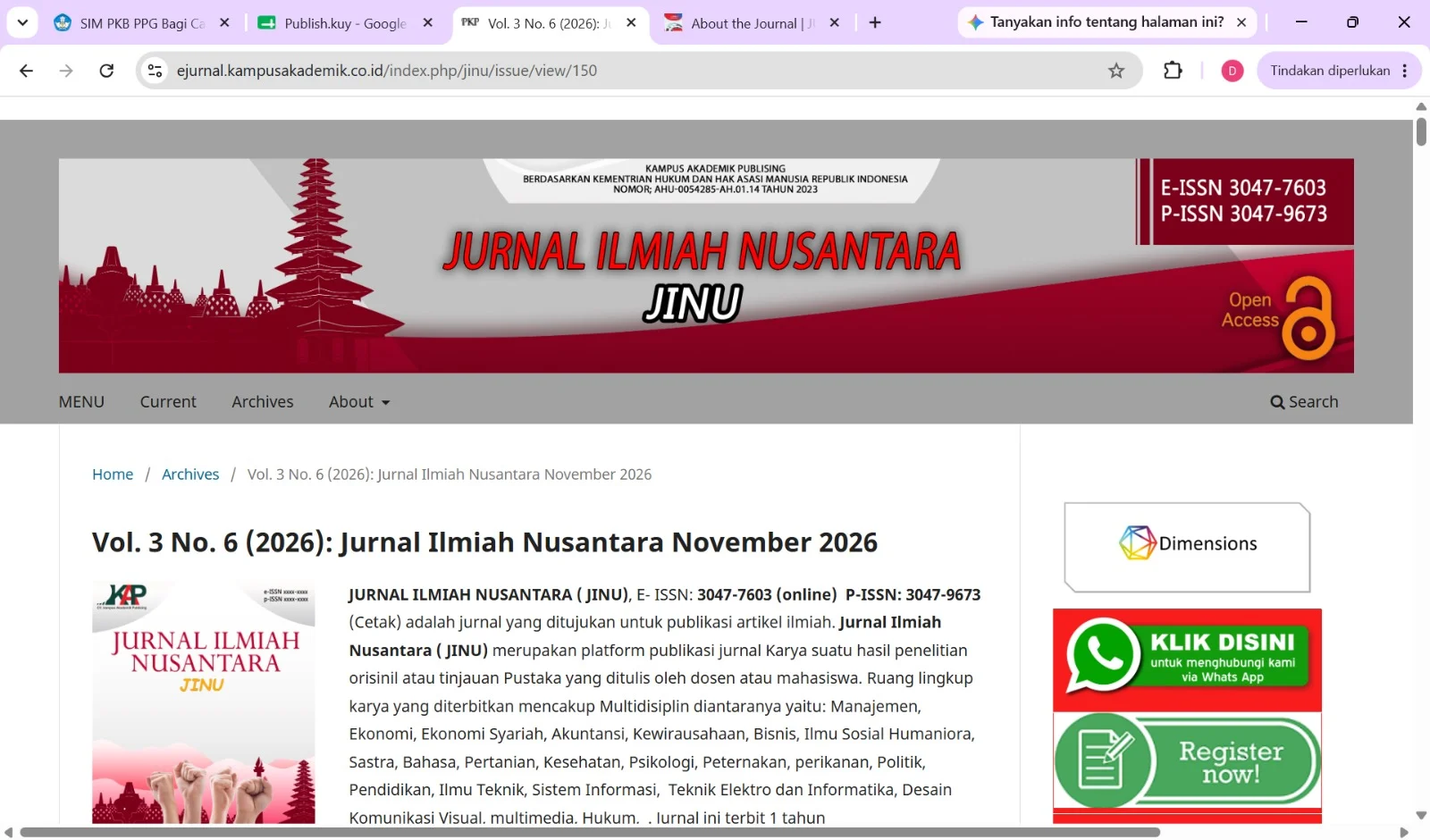Click the Jurnal Ilmiah Nusantara banner
Viewport: 1430px width, 840px height.
tap(706, 265)
